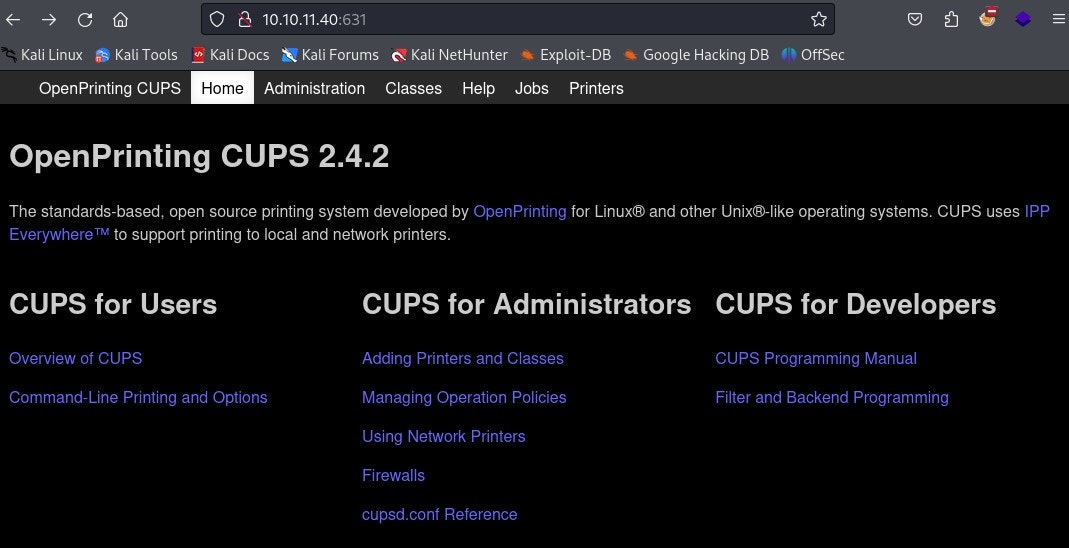The width and height of the screenshot is (1069, 548).
Task: Go forward to the next page
Action: (x=48, y=20)
